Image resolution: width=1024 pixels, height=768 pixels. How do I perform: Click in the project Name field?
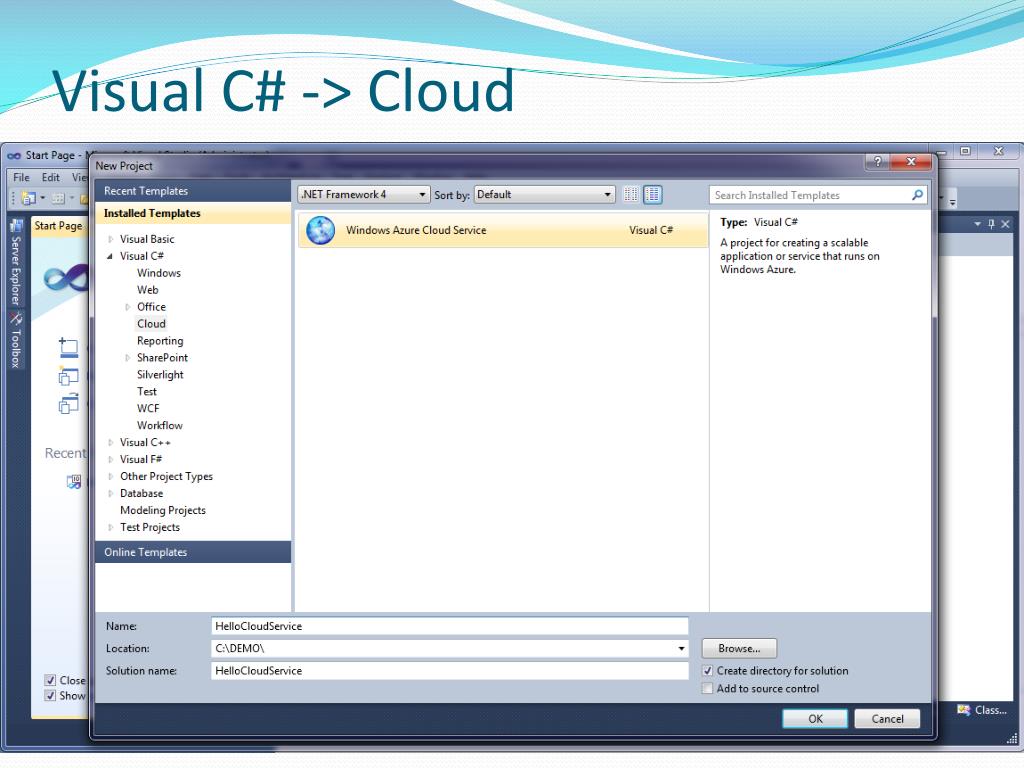(450, 626)
